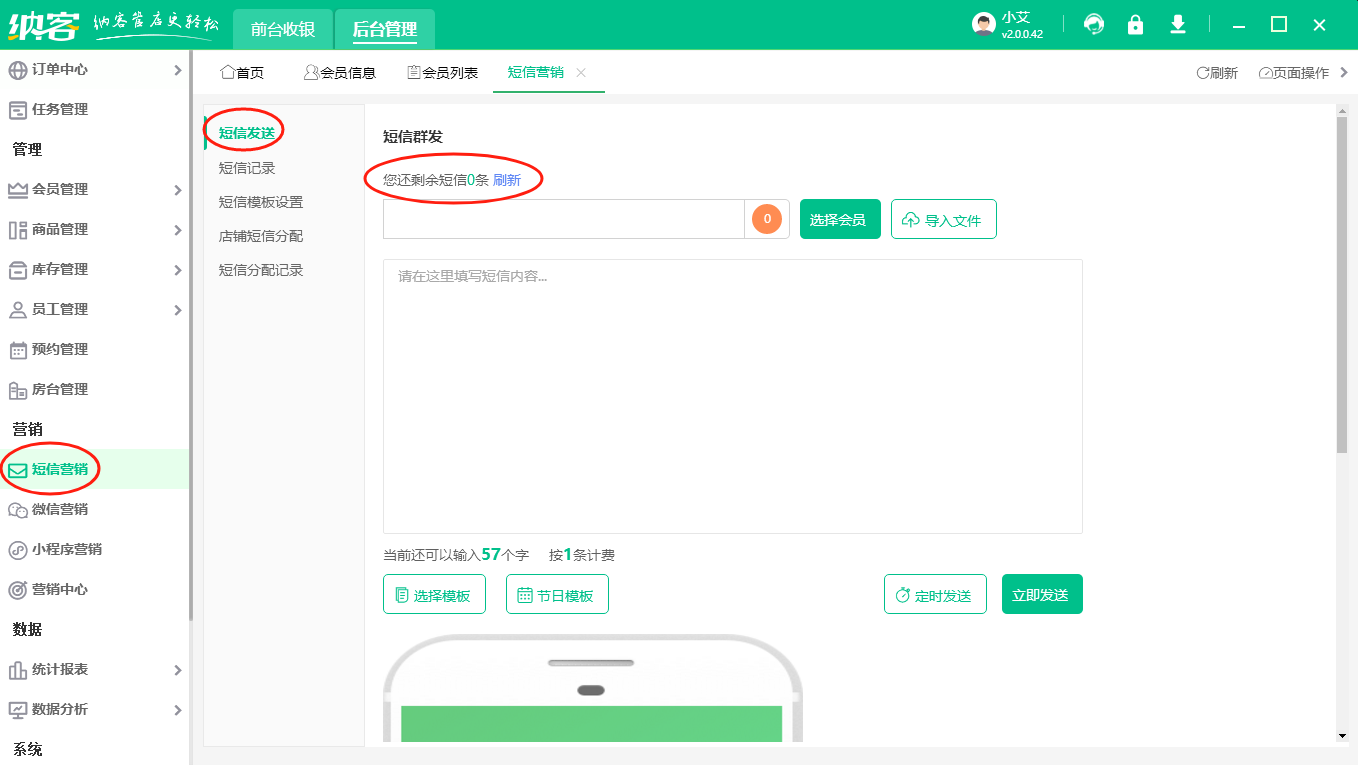Viewport: 1358px width, 765px height.
Task: Click the download icon near the user avatar
Action: (x=1177, y=24)
